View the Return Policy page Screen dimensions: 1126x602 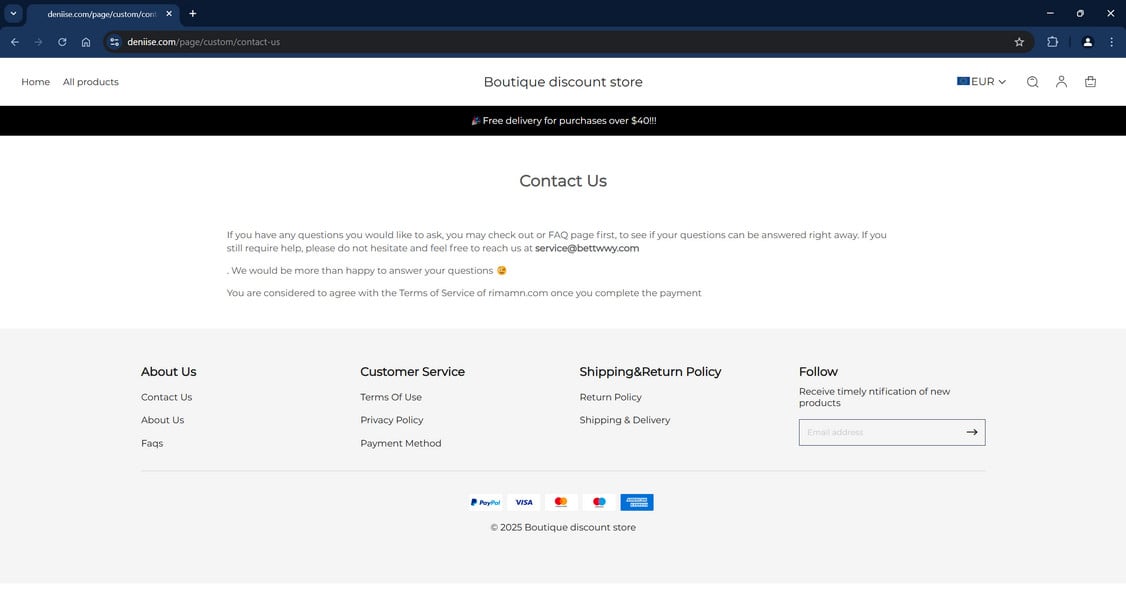pyautogui.click(x=610, y=397)
